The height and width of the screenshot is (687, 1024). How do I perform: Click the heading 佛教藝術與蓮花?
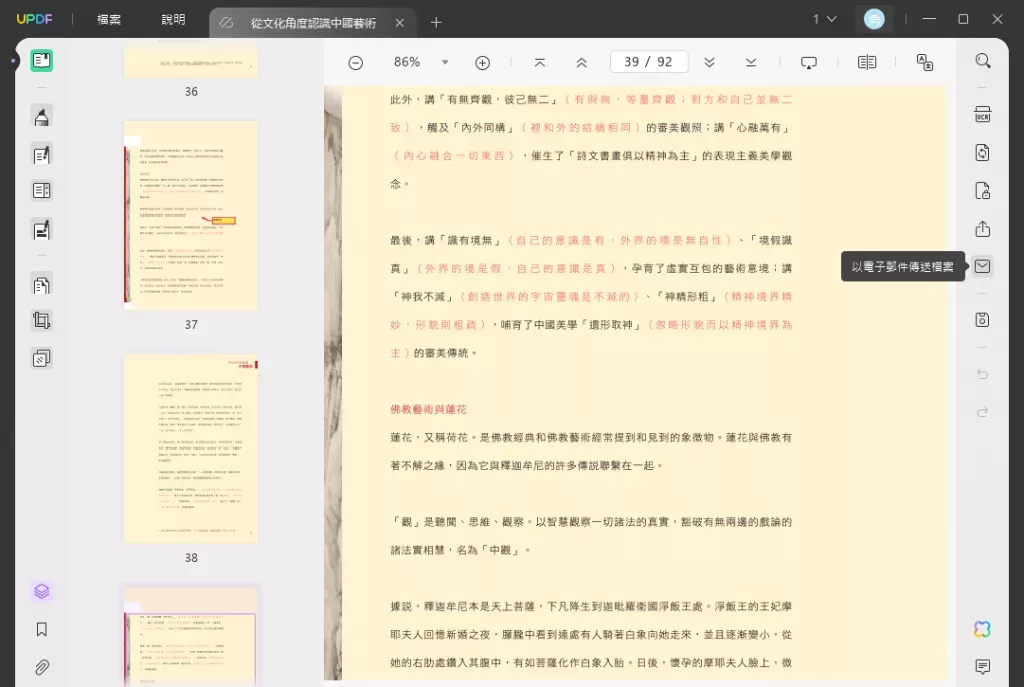point(428,409)
